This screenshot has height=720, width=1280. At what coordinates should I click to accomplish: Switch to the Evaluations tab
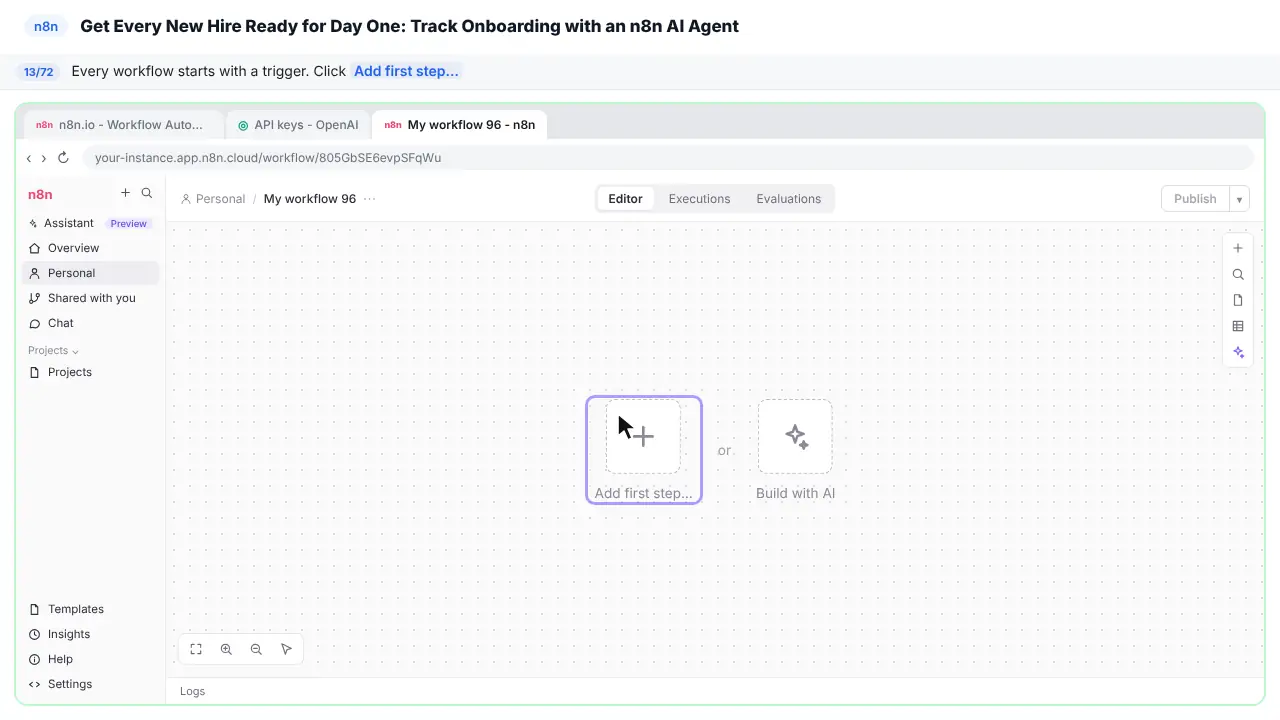pos(788,199)
